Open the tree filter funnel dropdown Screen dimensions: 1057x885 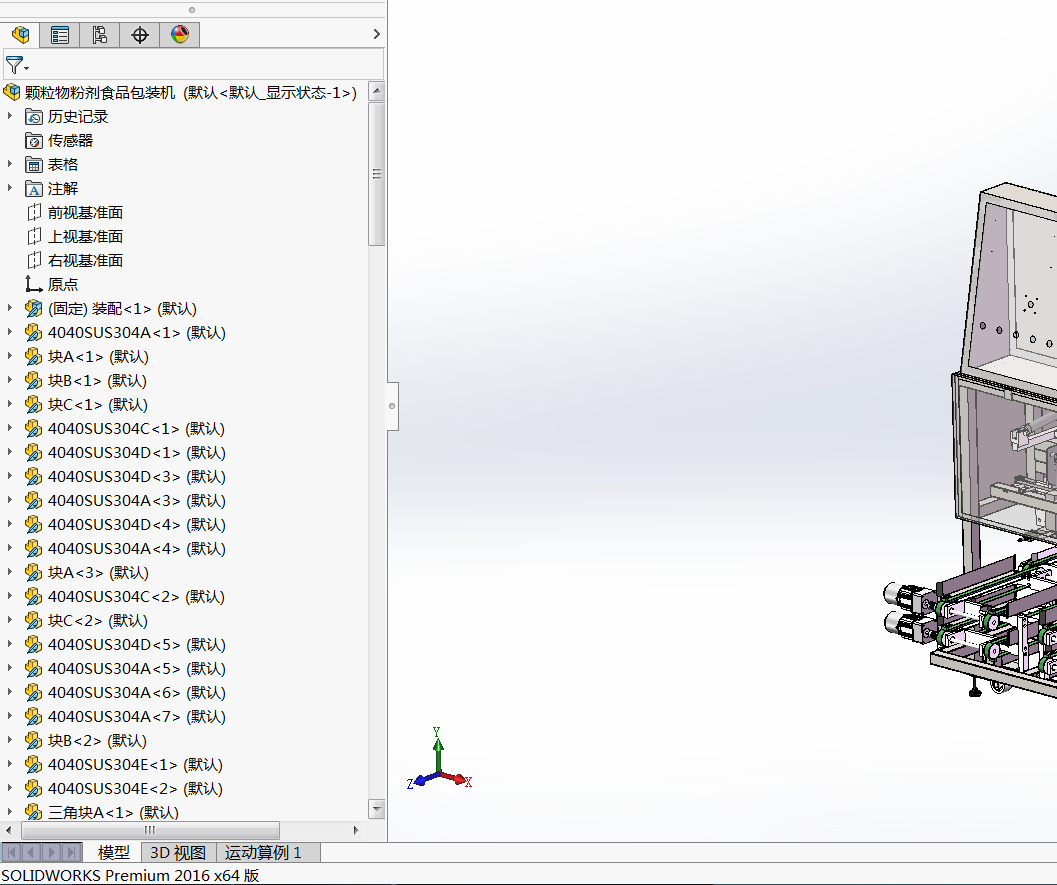[x=17, y=65]
